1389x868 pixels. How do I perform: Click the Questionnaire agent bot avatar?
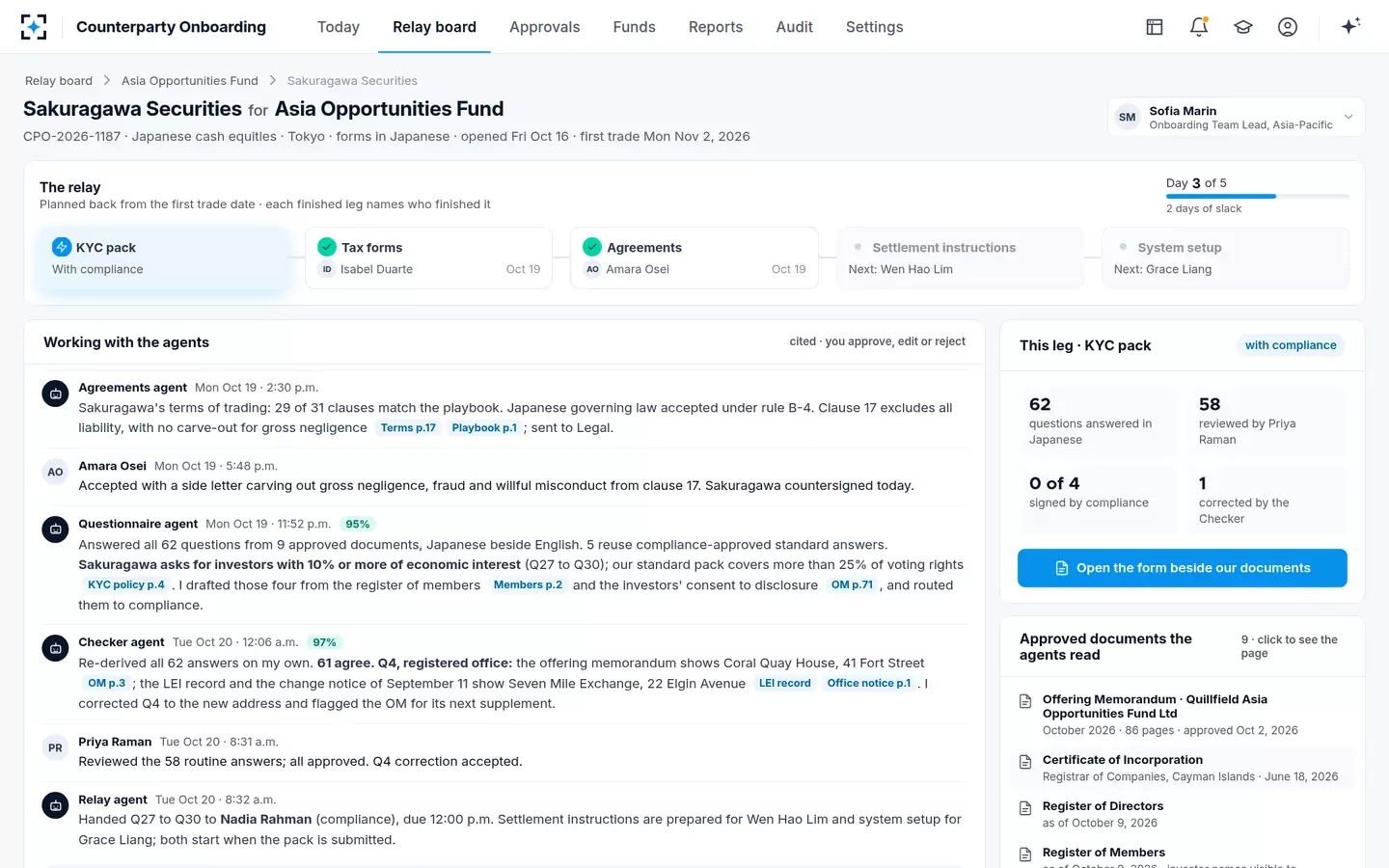tap(55, 529)
